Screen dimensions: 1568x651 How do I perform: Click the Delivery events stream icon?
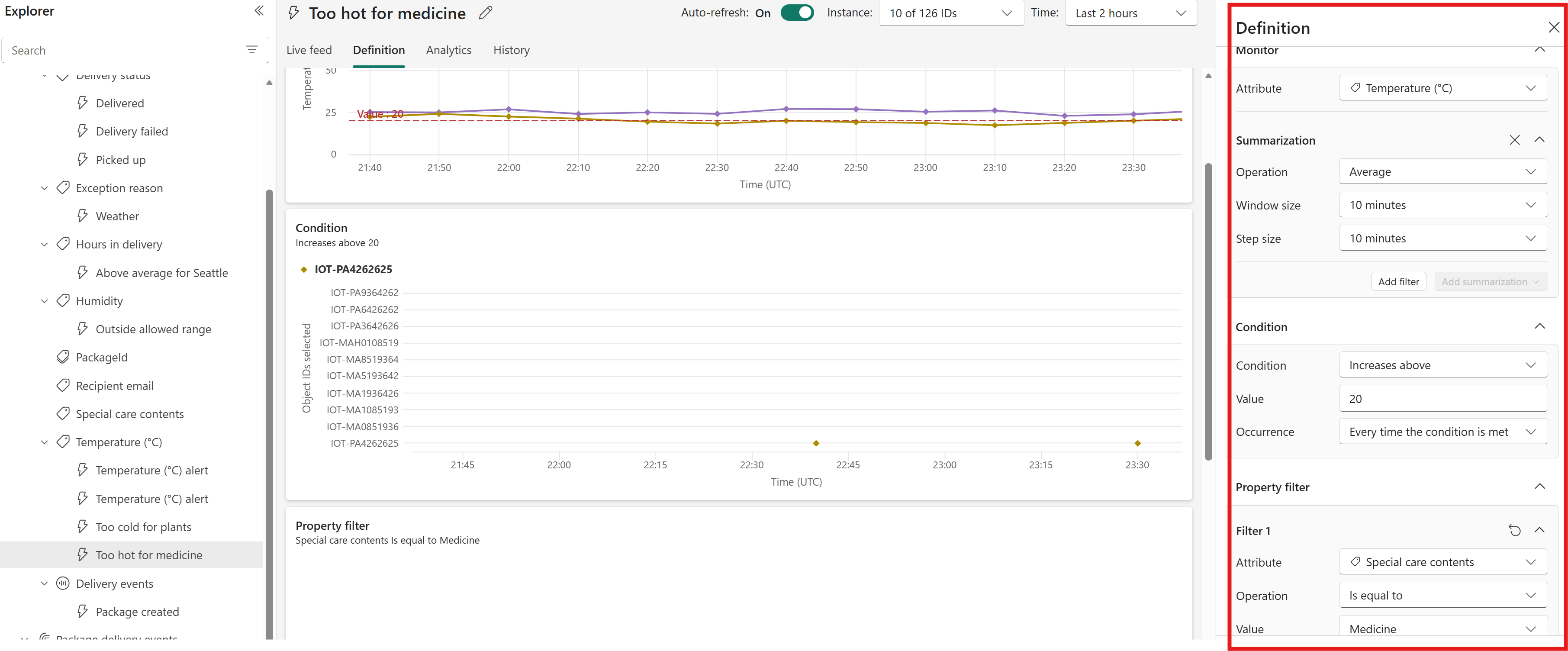pos(63,583)
